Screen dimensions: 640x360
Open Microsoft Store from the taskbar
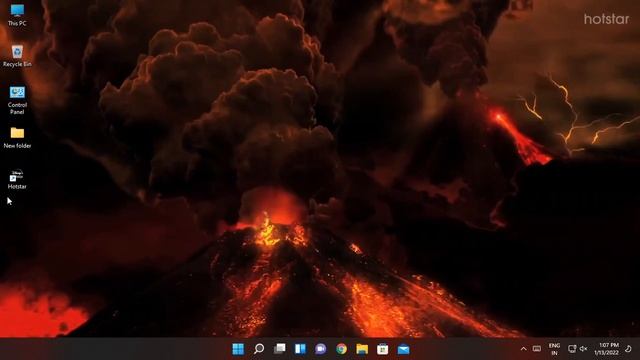click(x=382, y=349)
